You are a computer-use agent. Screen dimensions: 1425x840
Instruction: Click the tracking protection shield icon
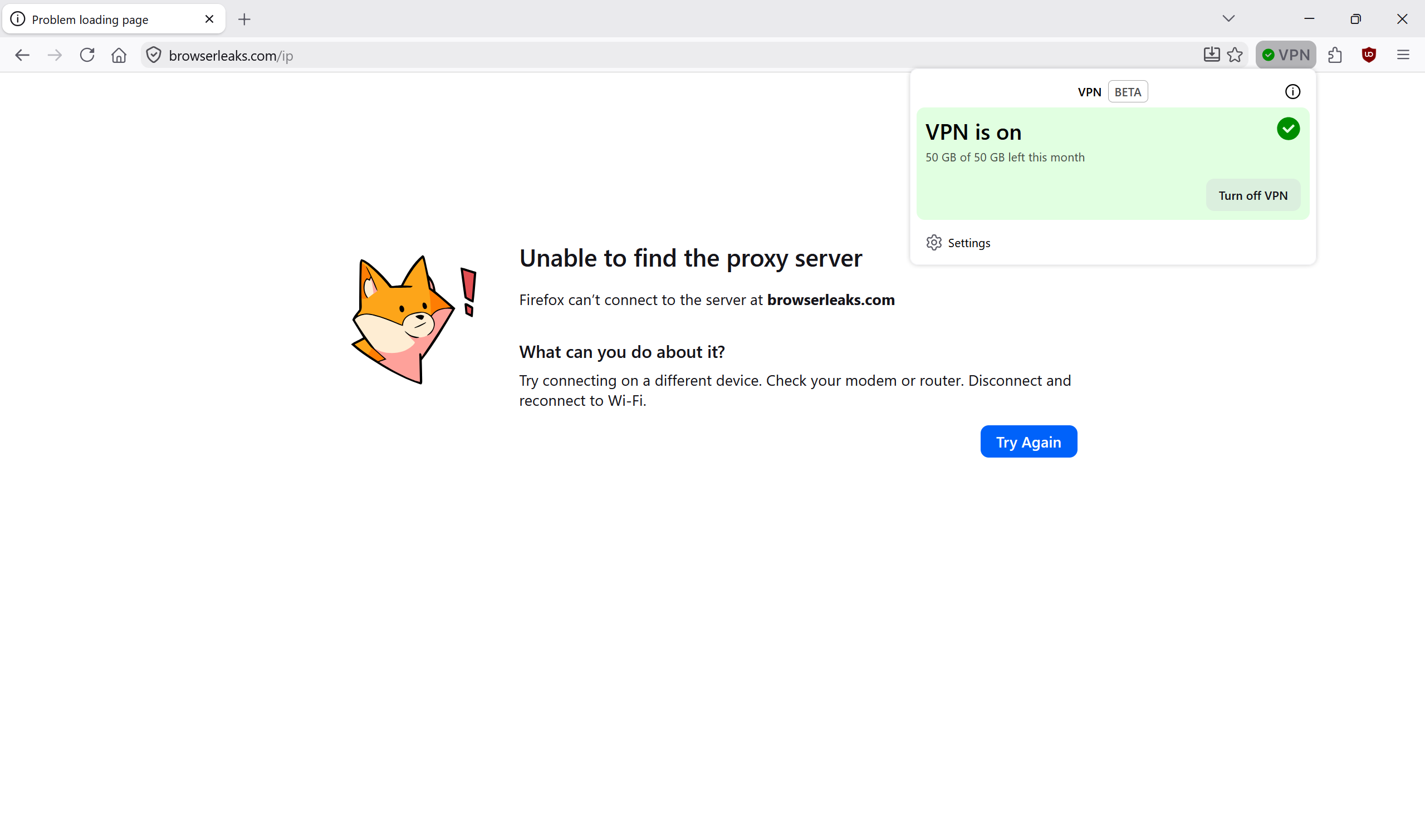point(154,55)
